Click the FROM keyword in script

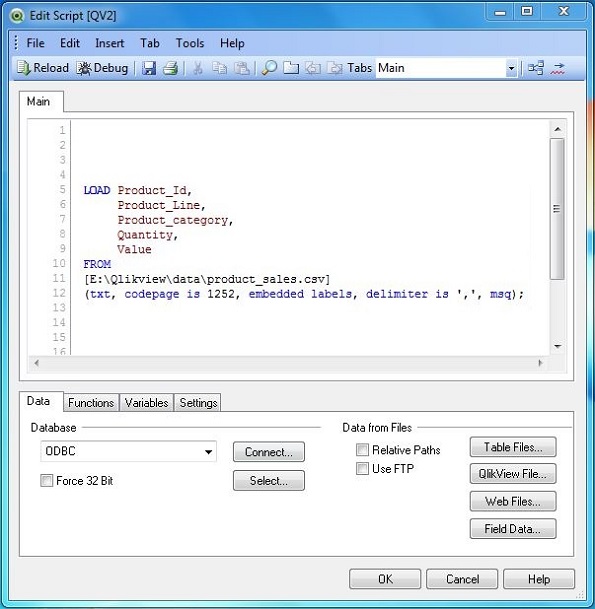pos(97,264)
